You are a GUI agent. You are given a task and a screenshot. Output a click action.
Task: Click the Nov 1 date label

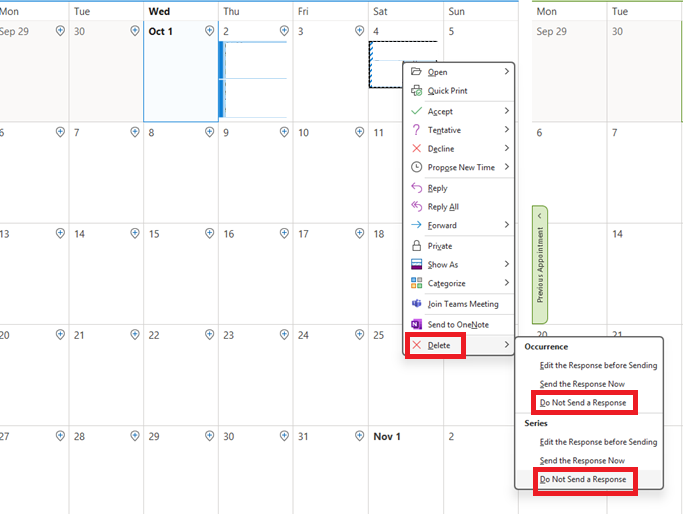tap(387, 436)
